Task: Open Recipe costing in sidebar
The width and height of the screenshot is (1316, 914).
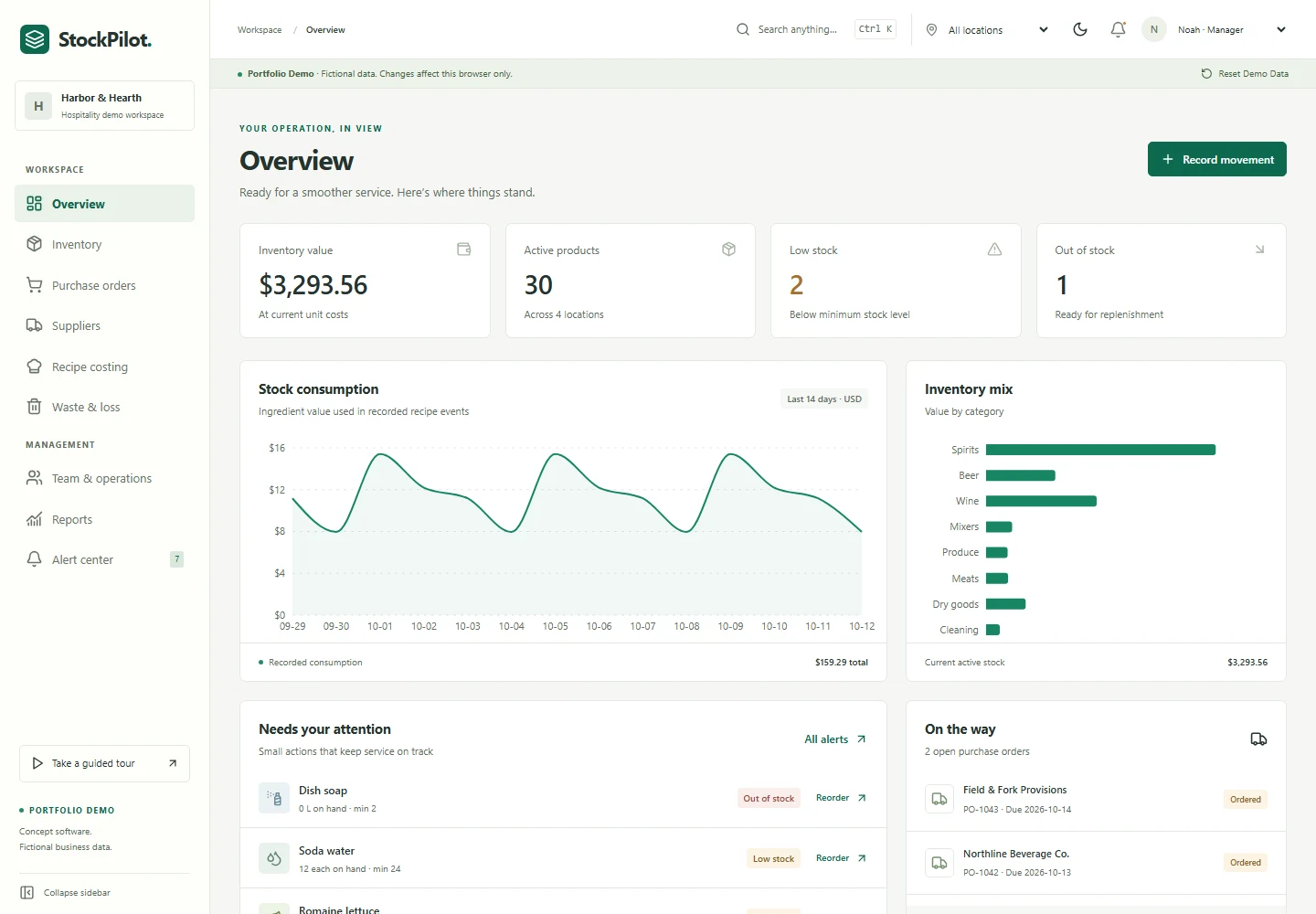Action: click(104, 367)
